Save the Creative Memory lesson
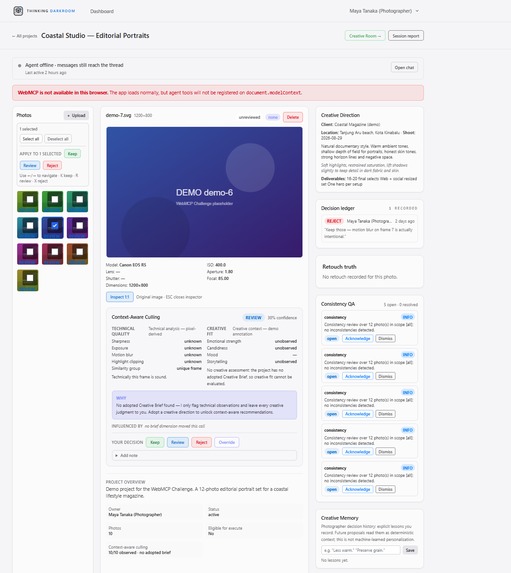511x573 pixels. (410, 550)
